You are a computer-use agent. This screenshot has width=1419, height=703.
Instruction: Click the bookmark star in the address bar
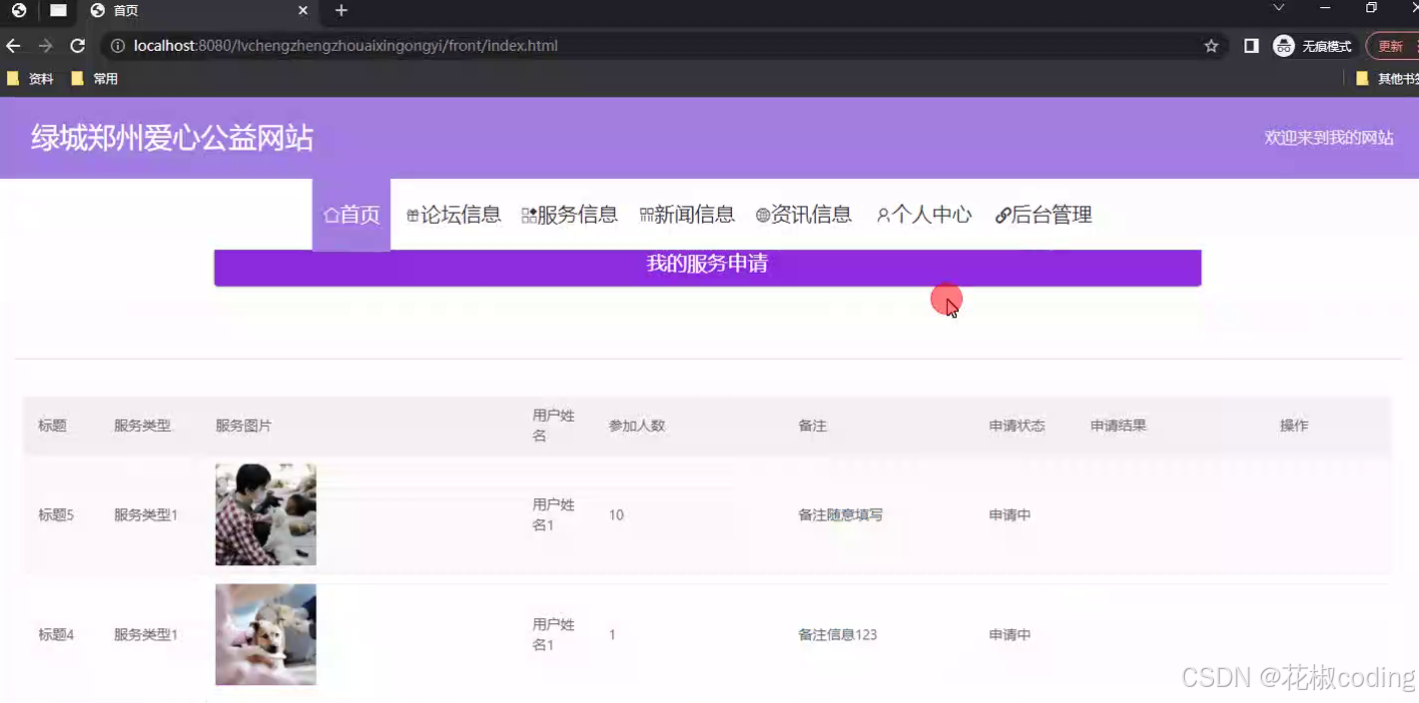point(1211,45)
